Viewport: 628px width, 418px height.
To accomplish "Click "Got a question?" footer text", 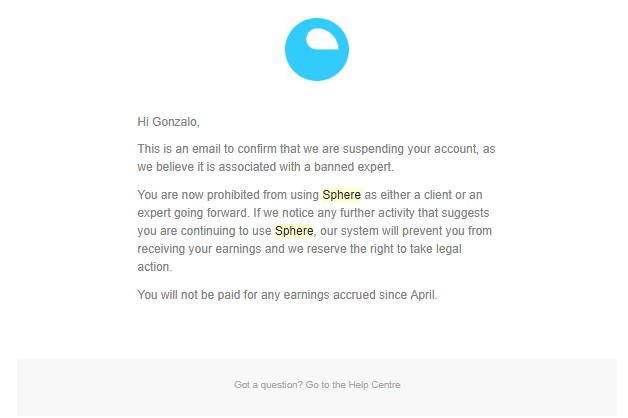I will click(x=268, y=385).
